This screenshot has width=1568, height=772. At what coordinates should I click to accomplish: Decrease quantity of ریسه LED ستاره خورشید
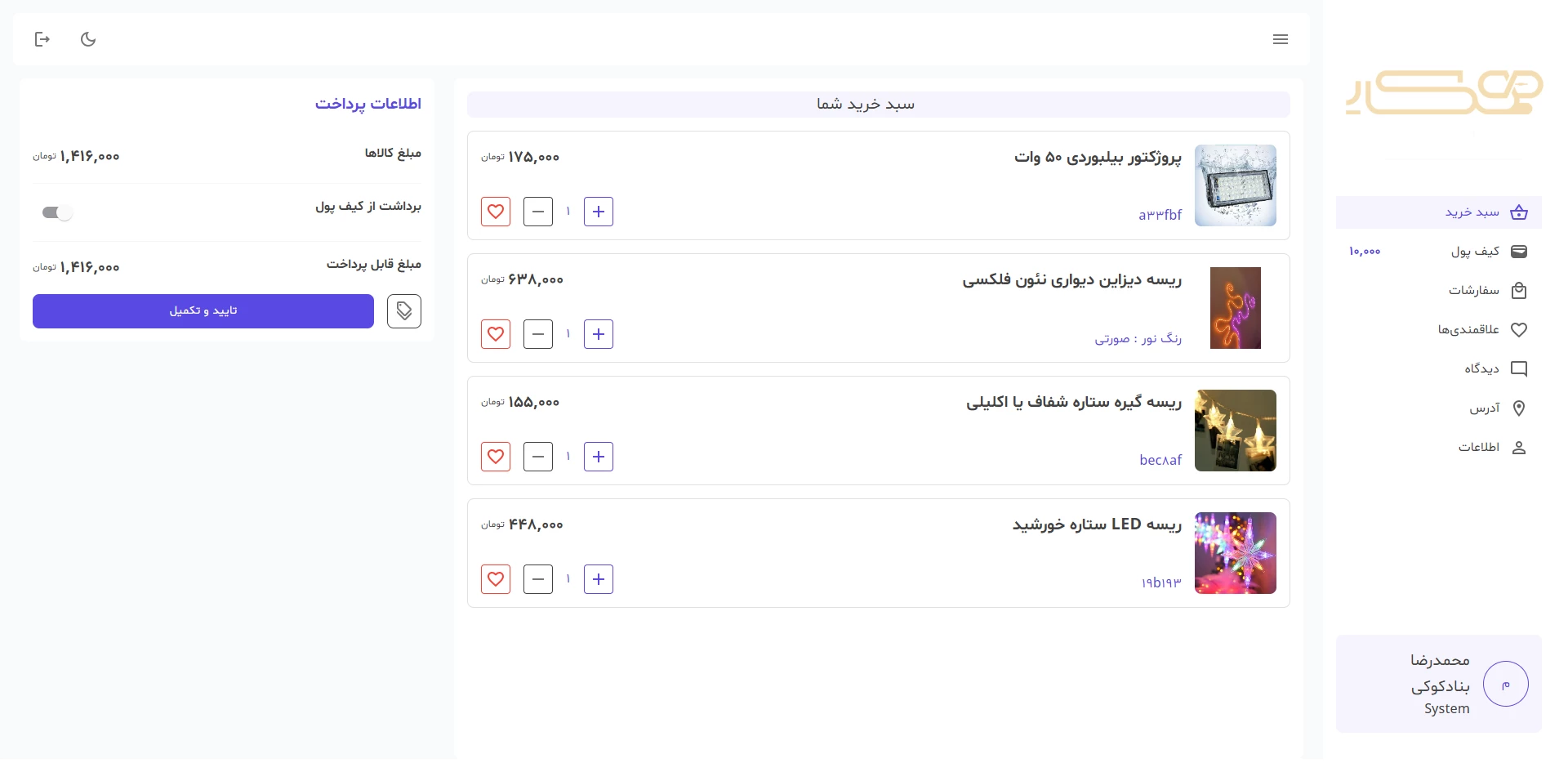pyautogui.click(x=538, y=579)
